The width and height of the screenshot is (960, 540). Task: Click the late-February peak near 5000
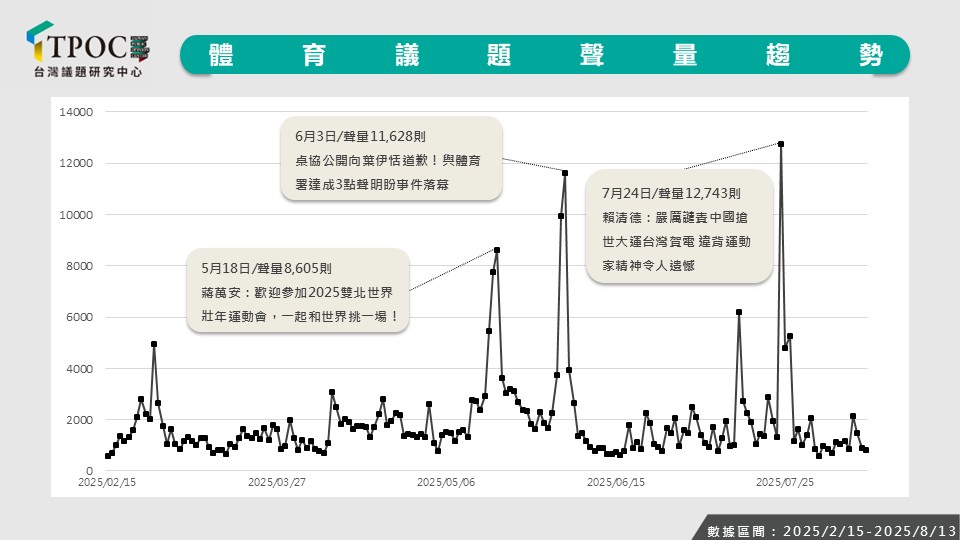pos(154,344)
